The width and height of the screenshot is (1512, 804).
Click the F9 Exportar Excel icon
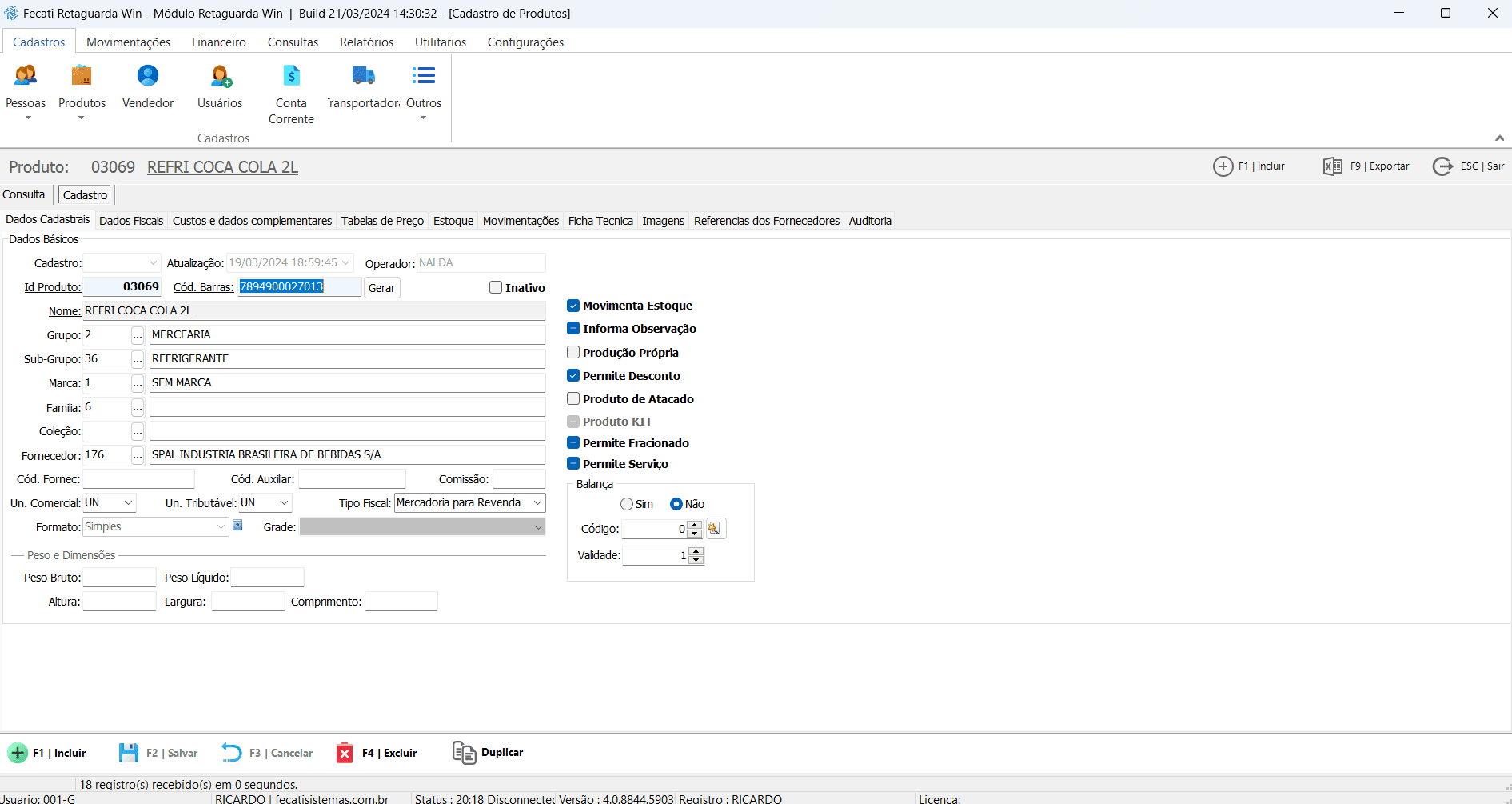click(x=1332, y=166)
